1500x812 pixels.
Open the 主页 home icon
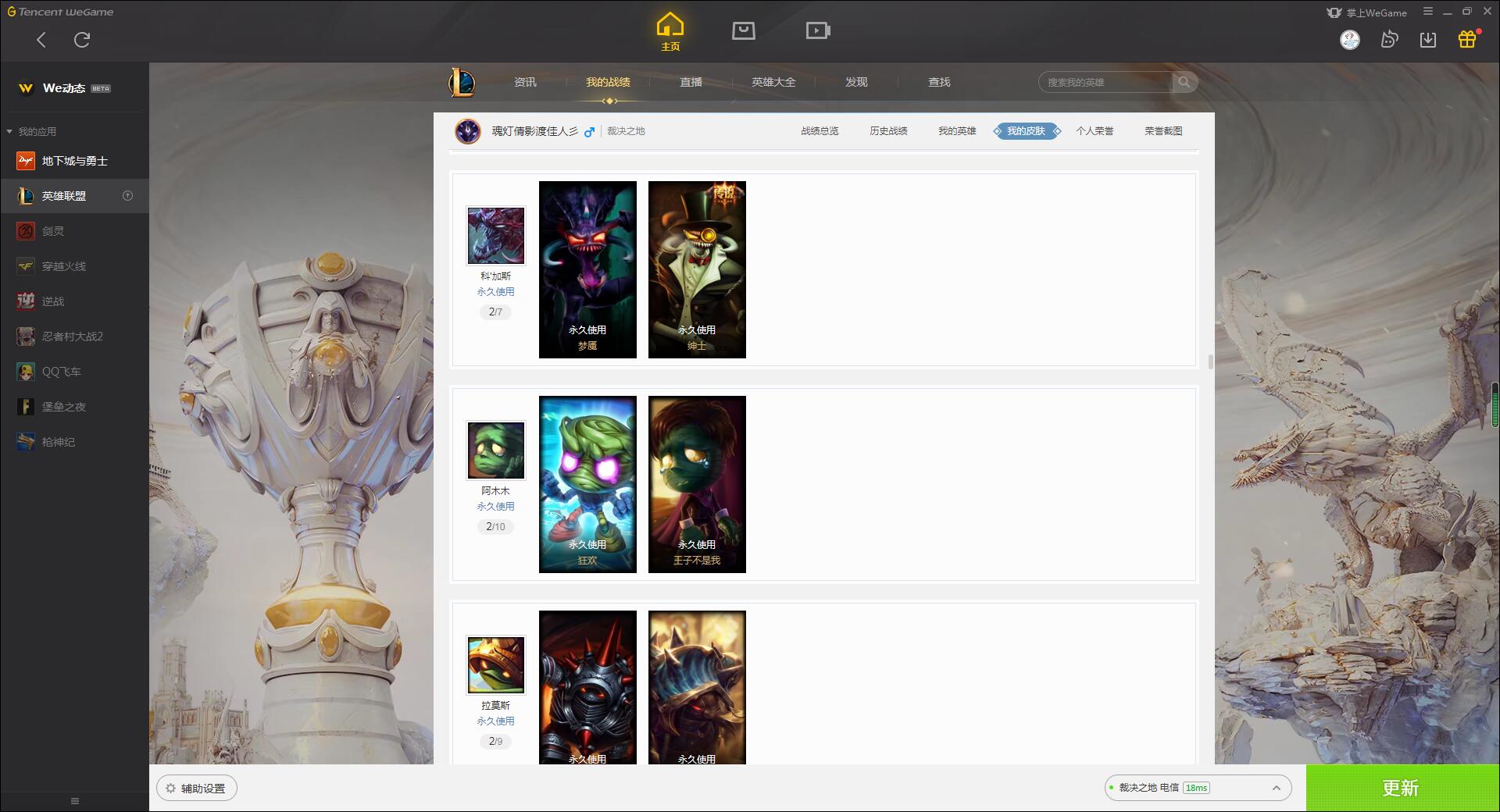[670, 31]
